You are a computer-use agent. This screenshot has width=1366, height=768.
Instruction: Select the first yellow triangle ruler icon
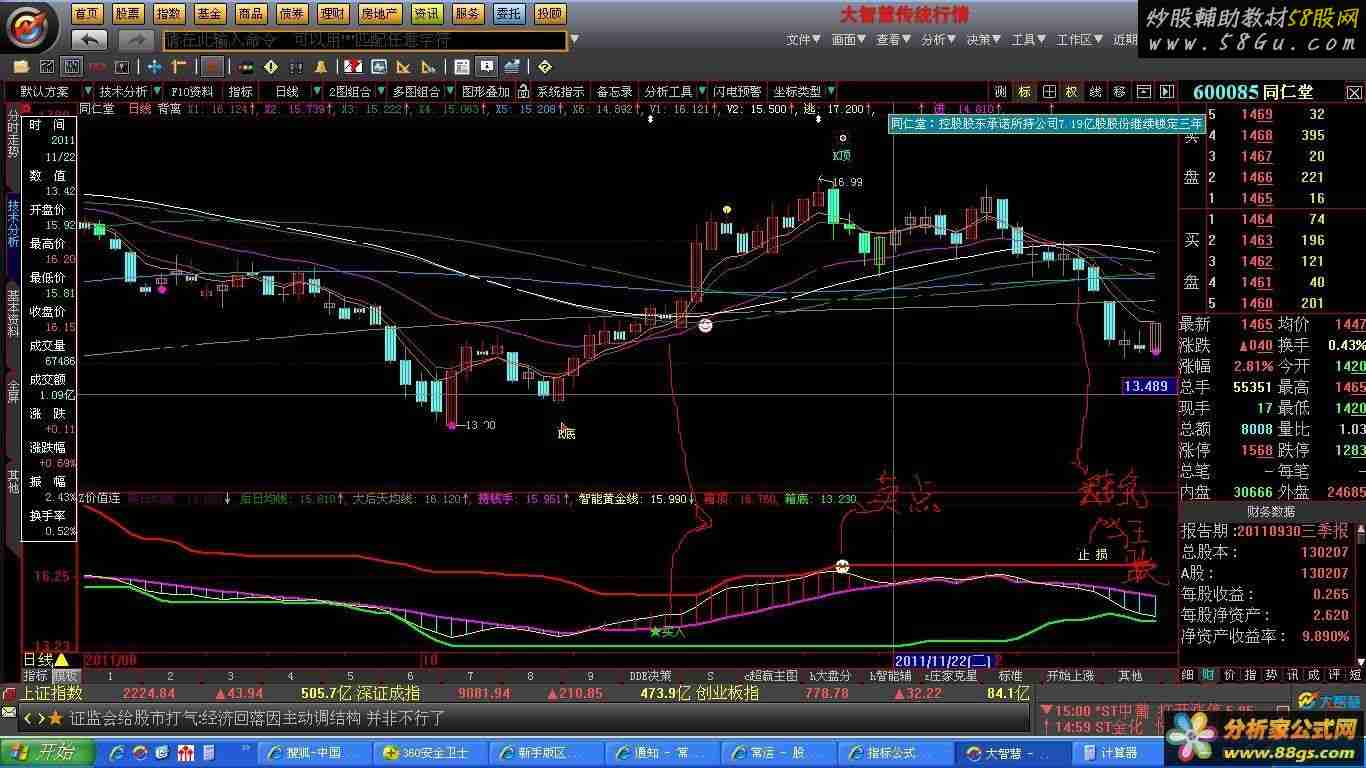(x=403, y=67)
